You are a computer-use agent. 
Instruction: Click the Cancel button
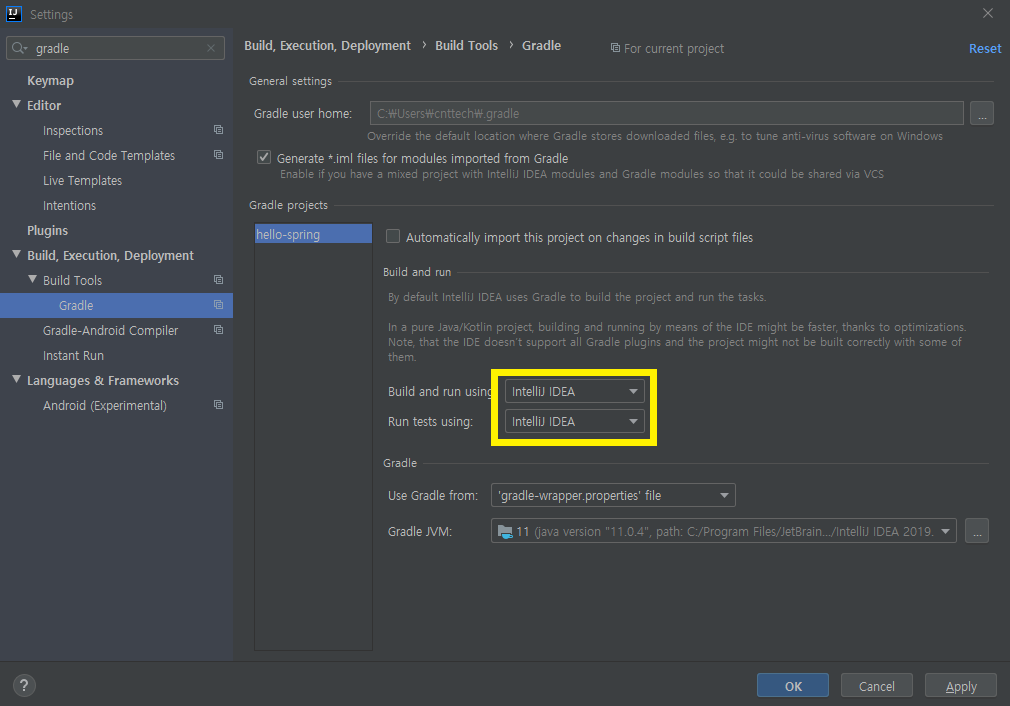pos(877,686)
